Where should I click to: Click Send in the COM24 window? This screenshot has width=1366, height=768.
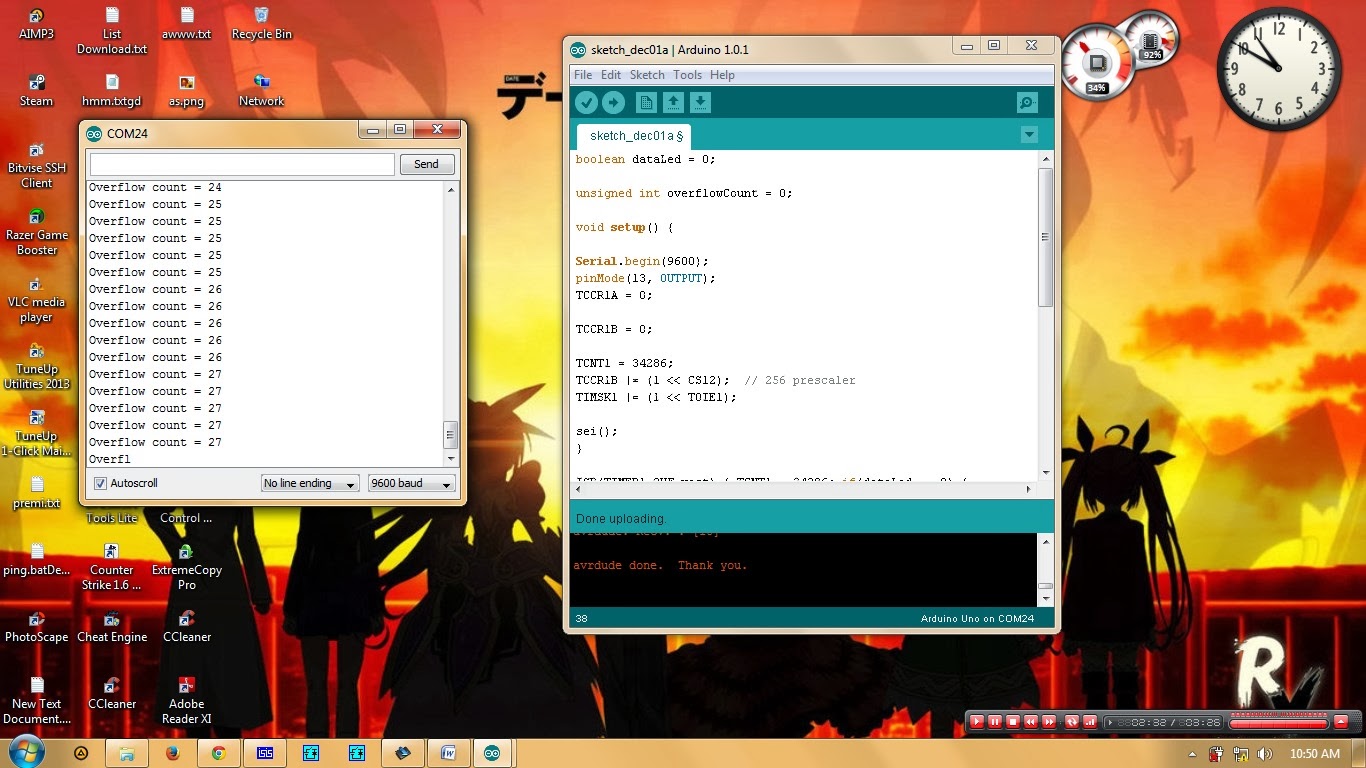[x=426, y=164]
